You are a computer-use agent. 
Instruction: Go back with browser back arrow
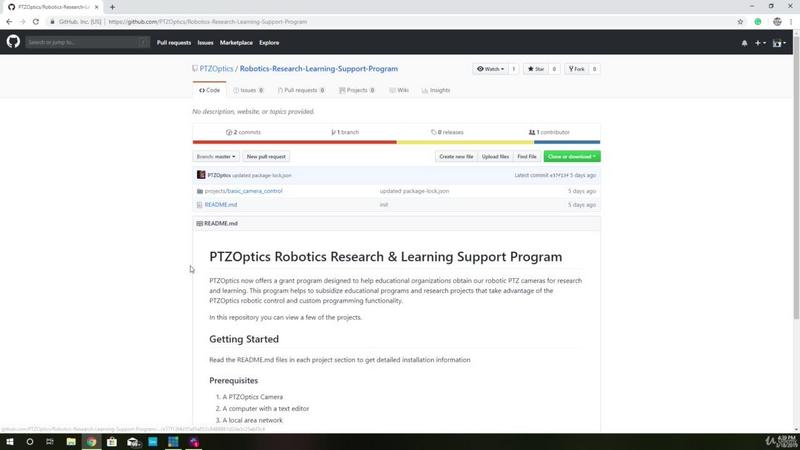9,21
